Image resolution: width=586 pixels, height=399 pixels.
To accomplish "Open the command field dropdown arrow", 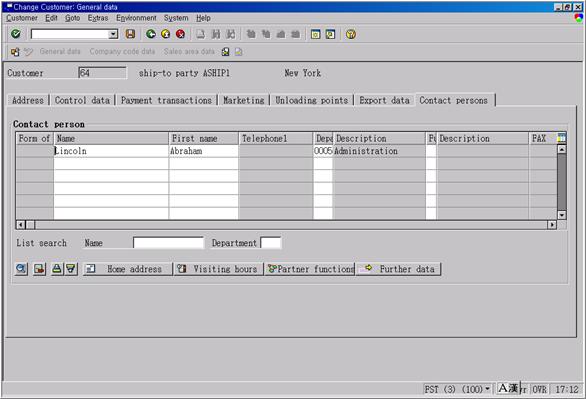I will 113,34.
